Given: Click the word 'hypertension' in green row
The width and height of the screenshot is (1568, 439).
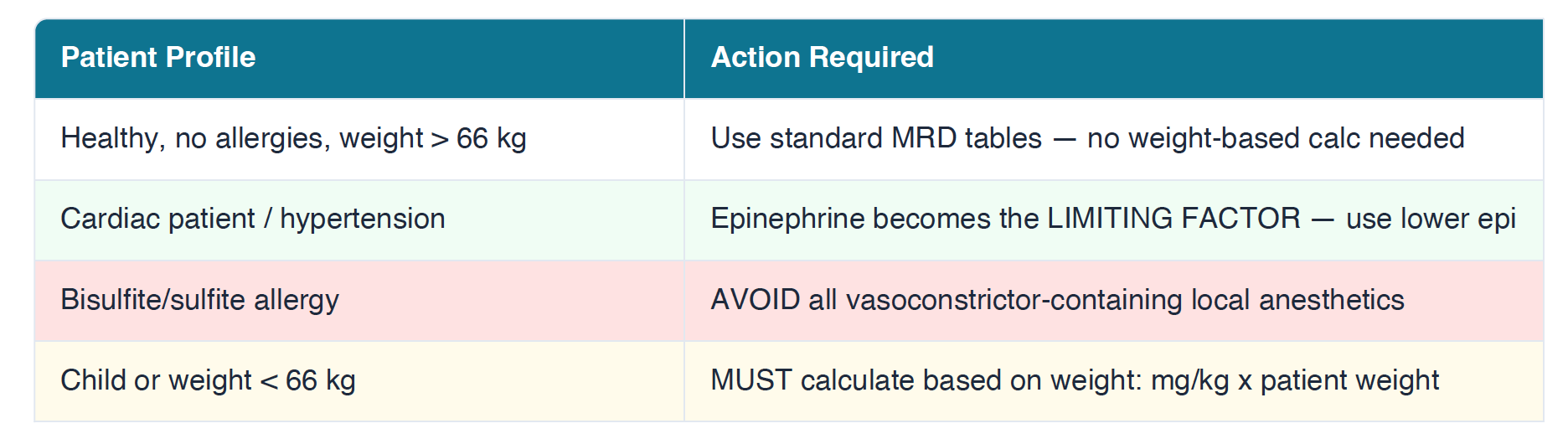Looking at the screenshot, I should pyautogui.click(x=362, y=219).
